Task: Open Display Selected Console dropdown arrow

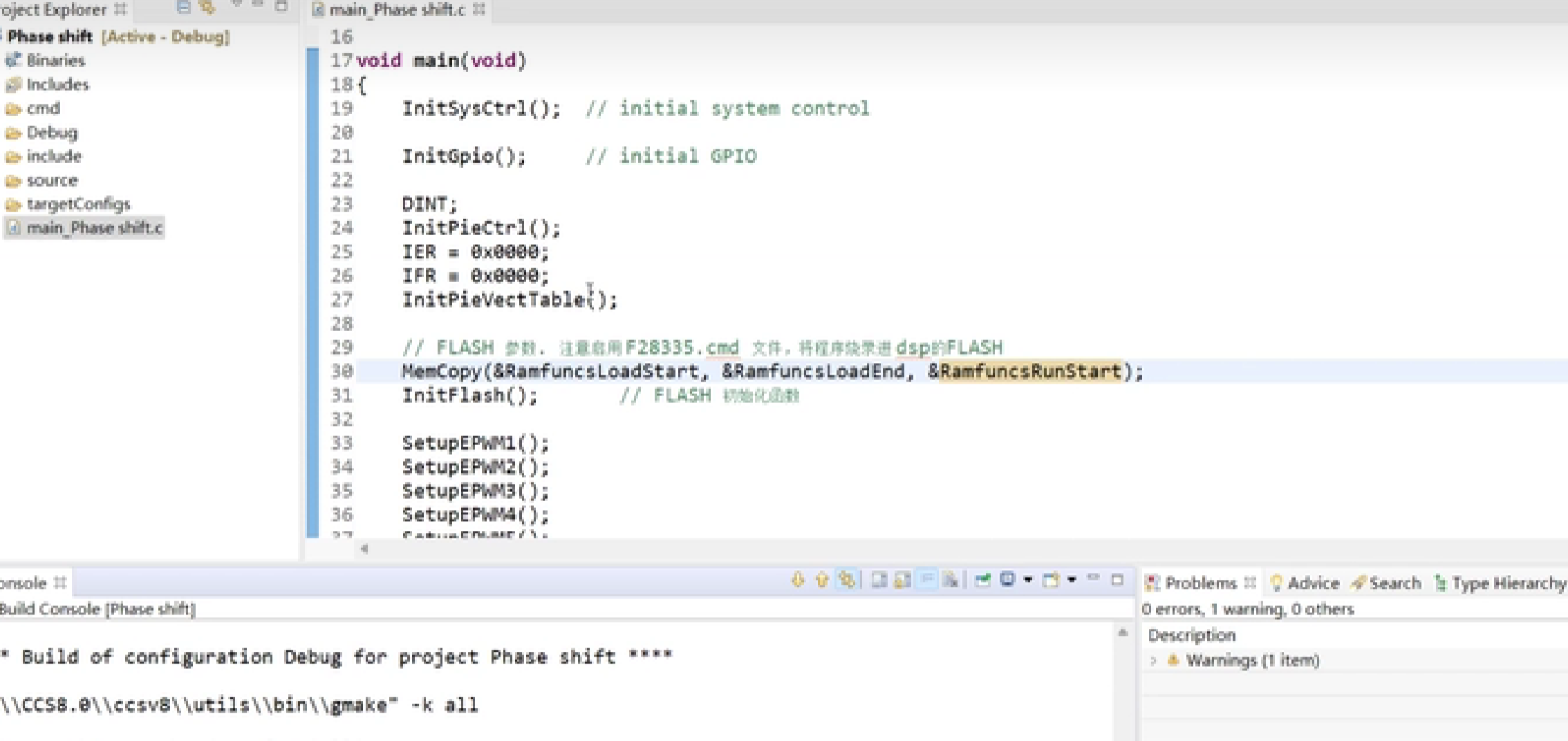Action: 1028,581
